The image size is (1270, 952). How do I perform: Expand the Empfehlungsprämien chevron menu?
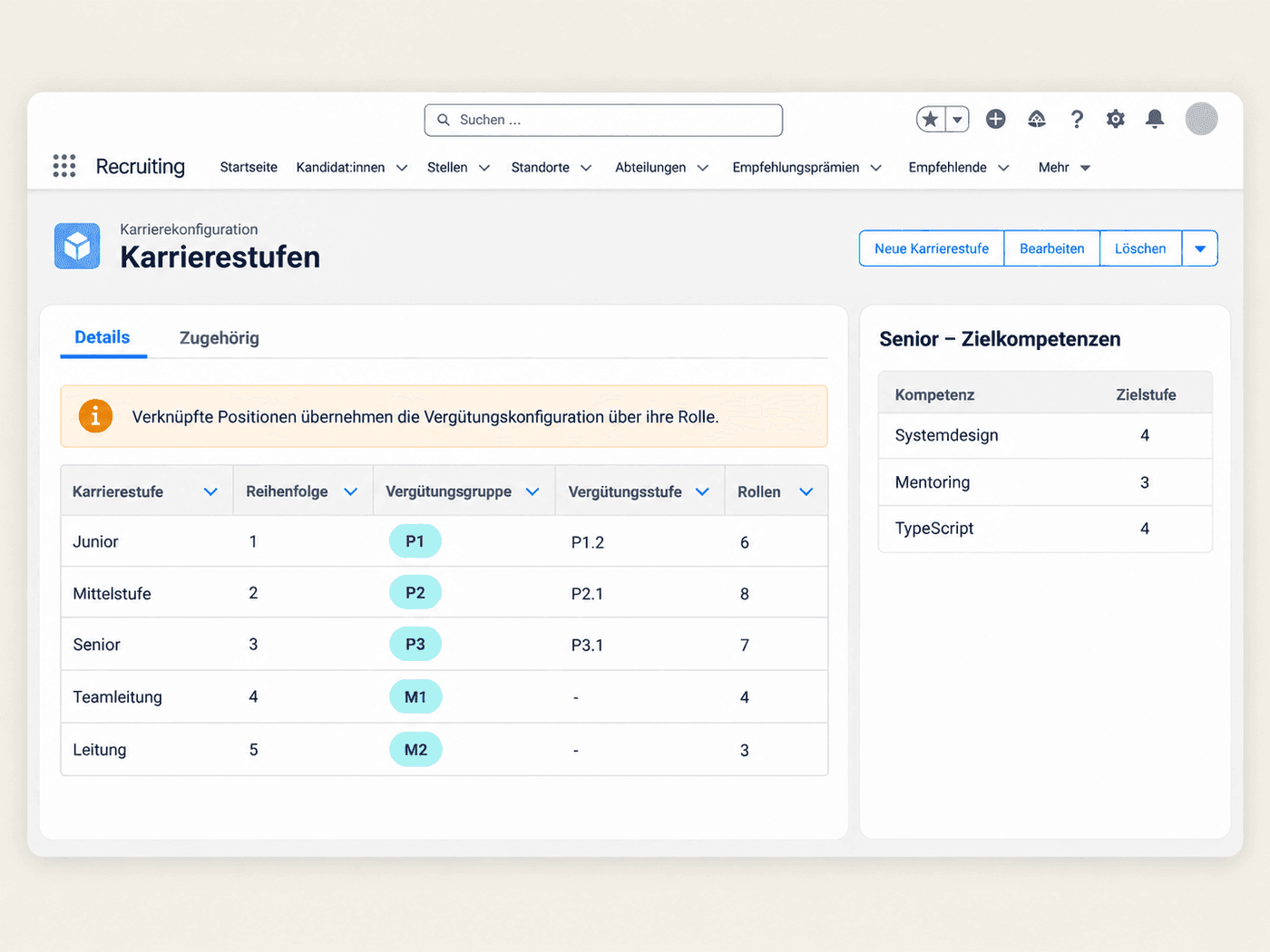[x=876, y=168]
